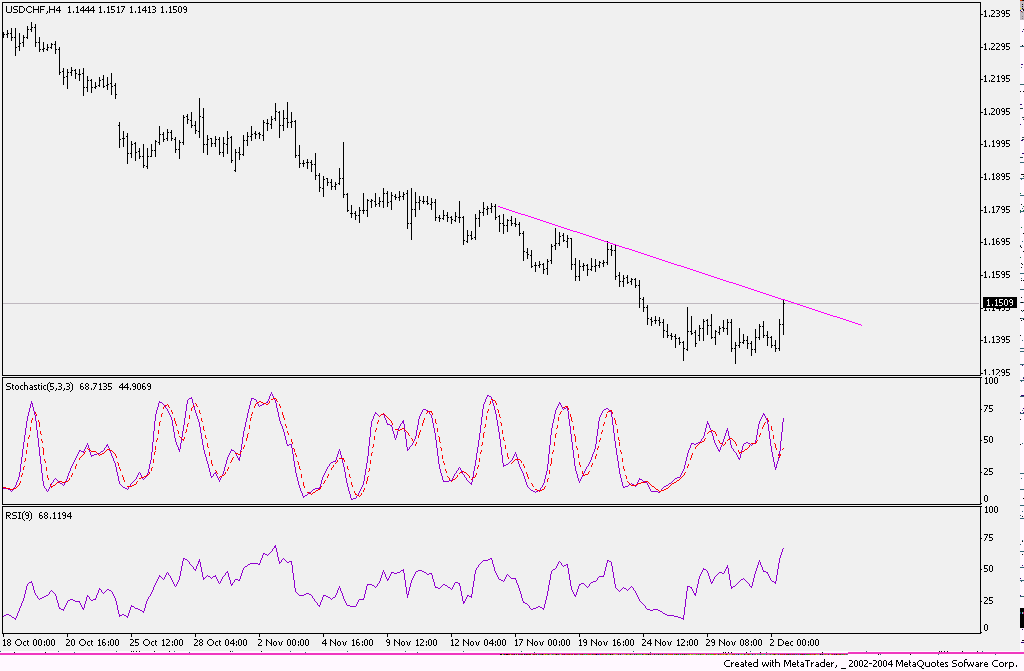The image size is (1024, 671).
Task: Click the 4 Nov 16:00 time label
Action: pyautogui.click(x=347, y=643)
